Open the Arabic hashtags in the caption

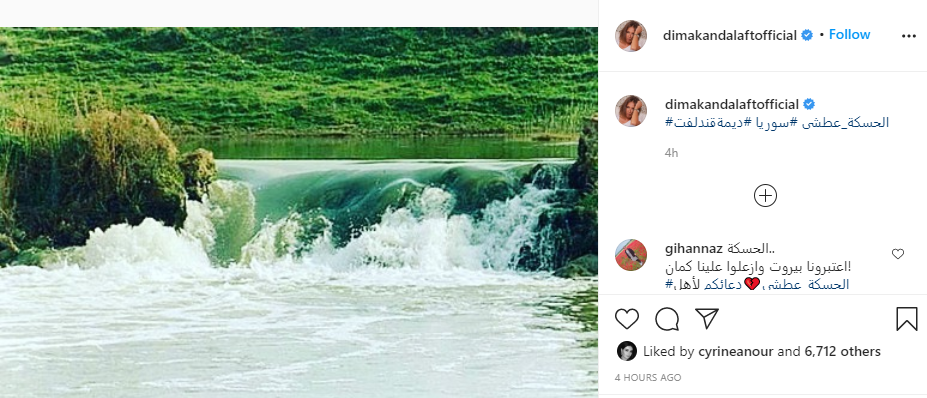click(777, 123)
